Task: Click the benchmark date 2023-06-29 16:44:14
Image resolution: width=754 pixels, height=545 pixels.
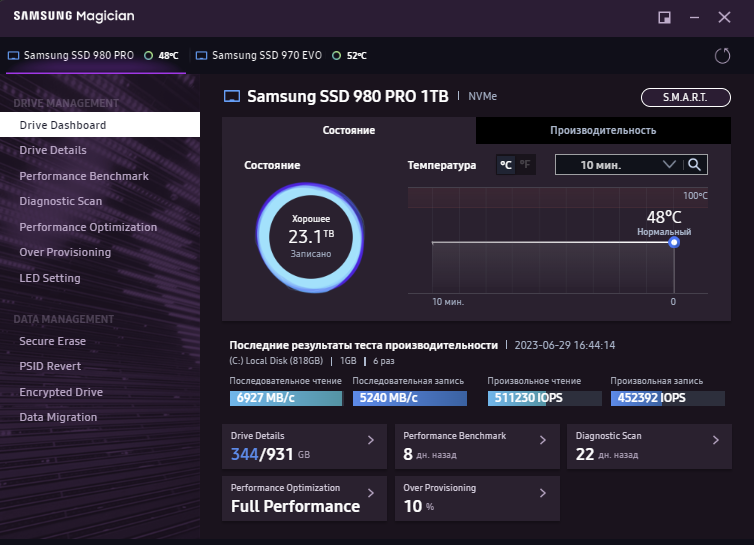Action: tap(565, 345)
